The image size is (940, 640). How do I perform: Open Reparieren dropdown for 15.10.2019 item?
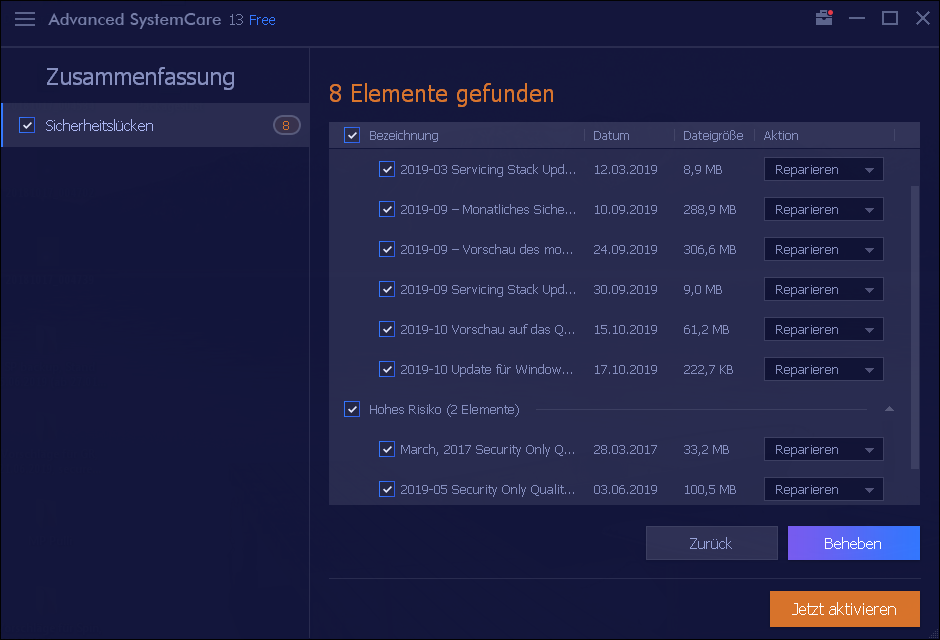824,330
